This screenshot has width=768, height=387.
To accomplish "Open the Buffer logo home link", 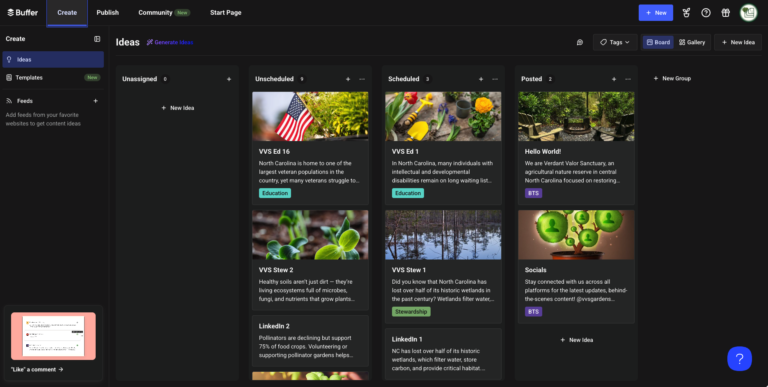I will tap(23, 13).
